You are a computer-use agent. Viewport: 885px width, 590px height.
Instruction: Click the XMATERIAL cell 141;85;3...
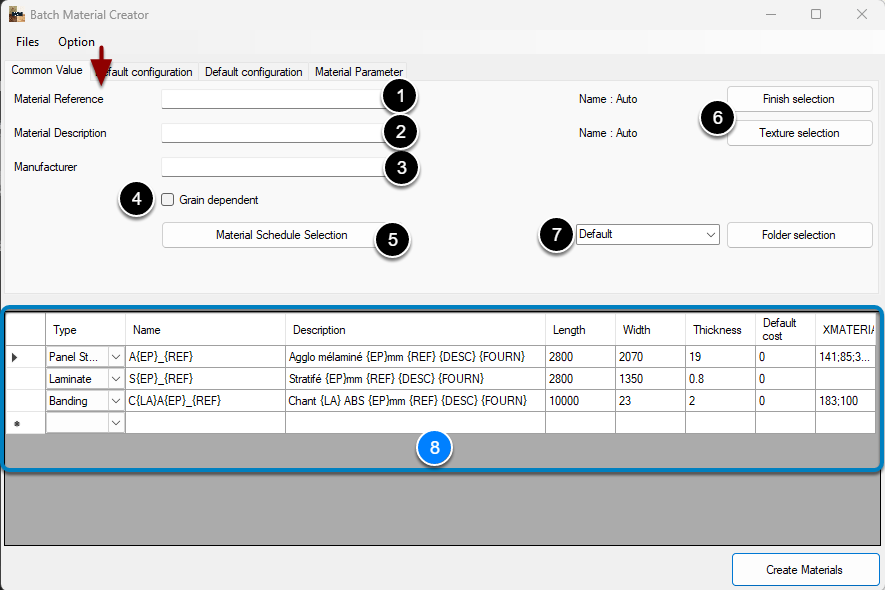(845, 357)
